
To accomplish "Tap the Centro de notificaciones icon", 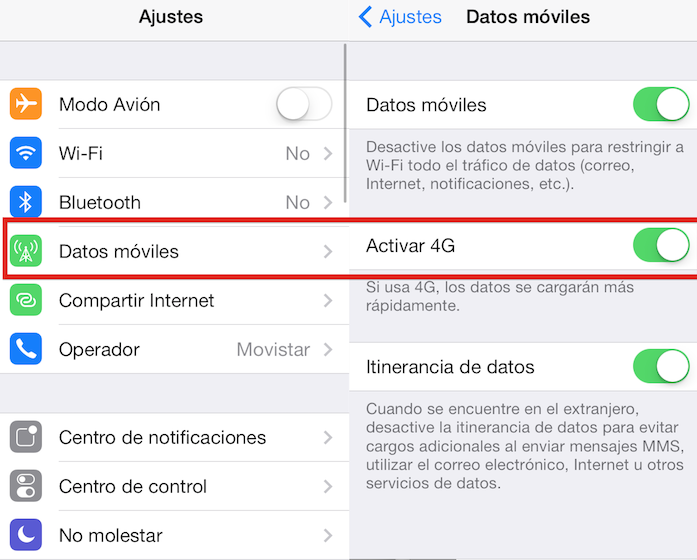I will coord(26,437).
